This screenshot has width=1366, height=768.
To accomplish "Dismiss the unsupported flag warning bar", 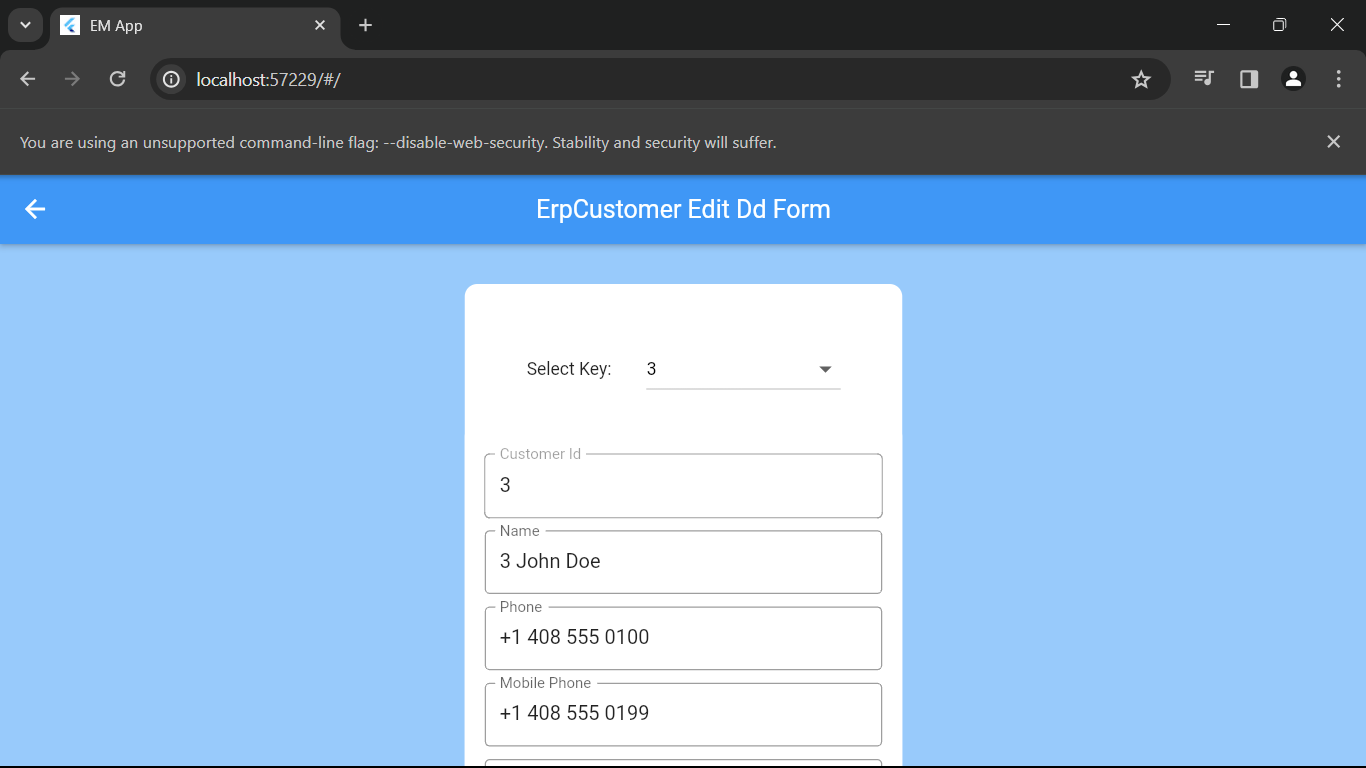I will pos(1333,142).
